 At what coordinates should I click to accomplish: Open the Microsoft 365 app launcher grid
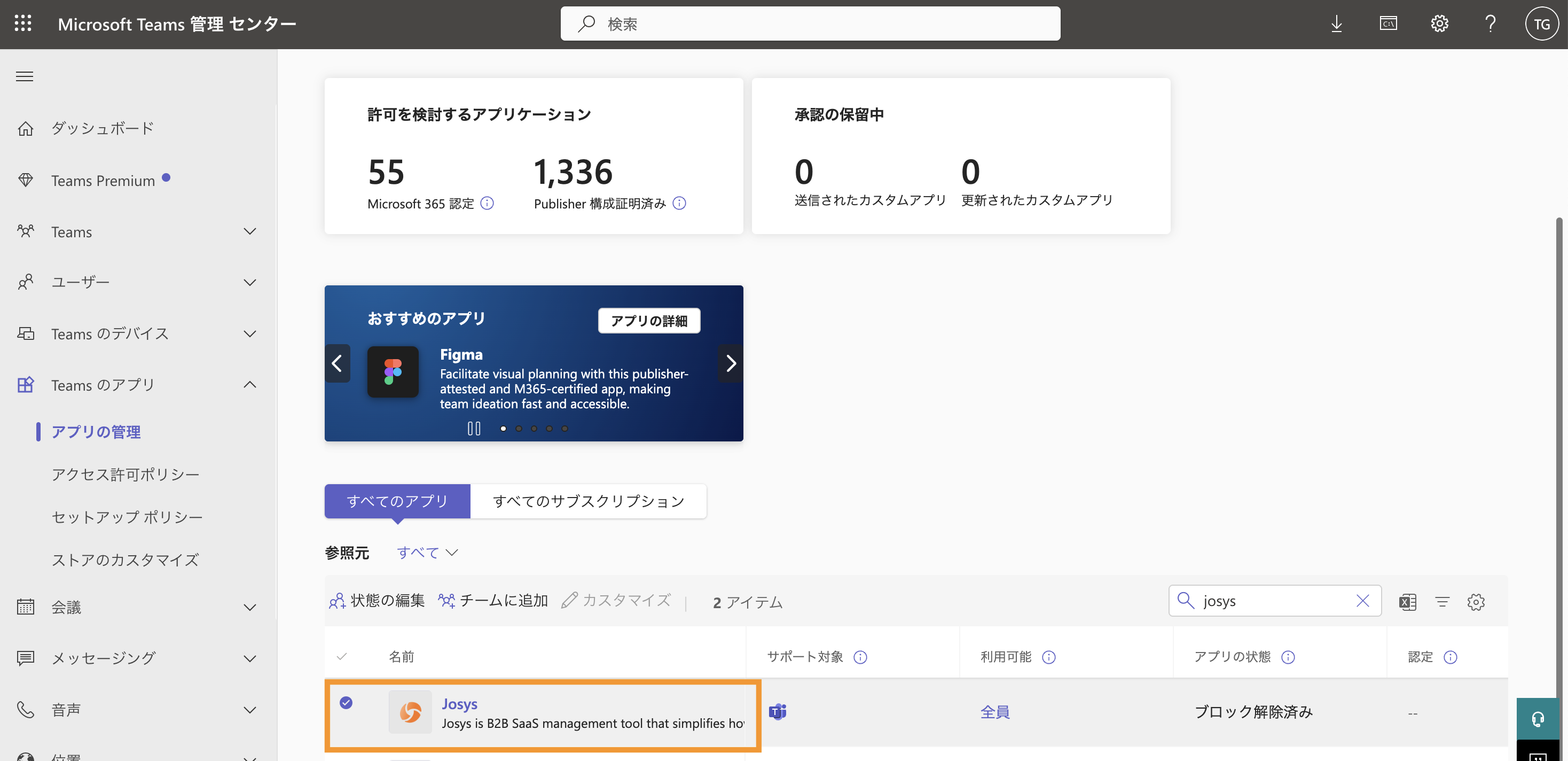click(23, 23)
